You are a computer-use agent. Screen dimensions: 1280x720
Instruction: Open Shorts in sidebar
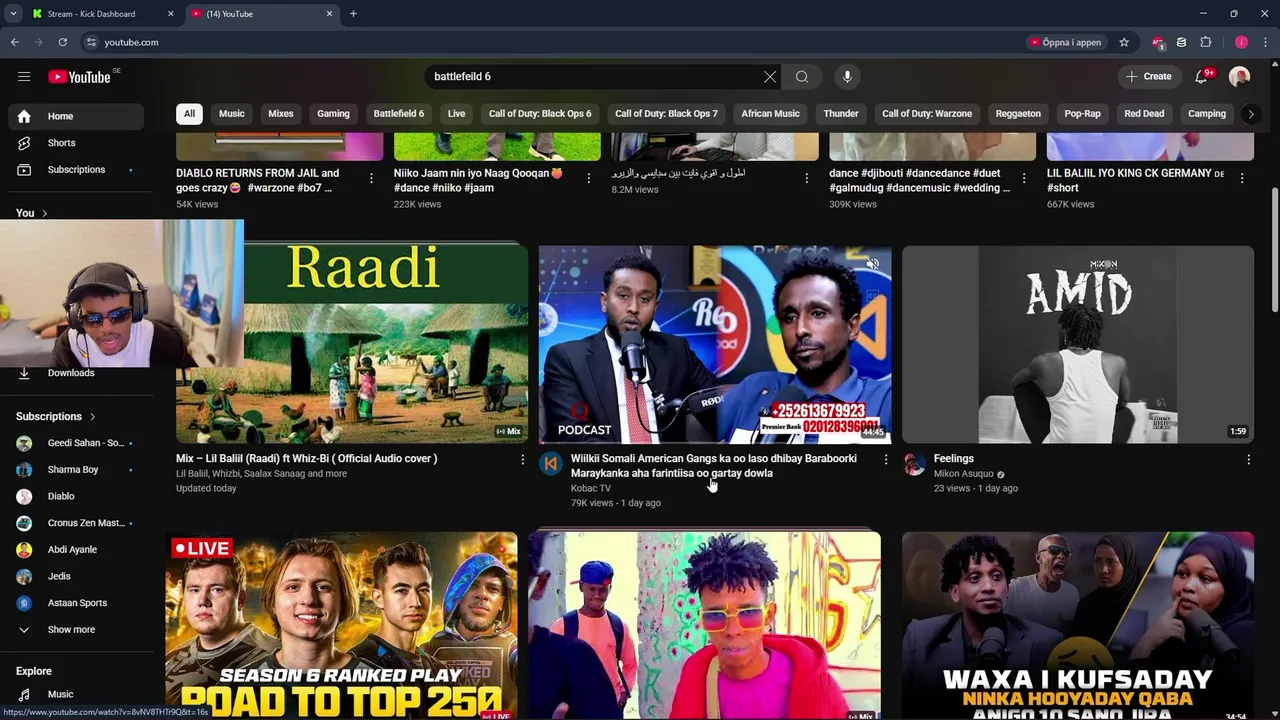point(76,143)
